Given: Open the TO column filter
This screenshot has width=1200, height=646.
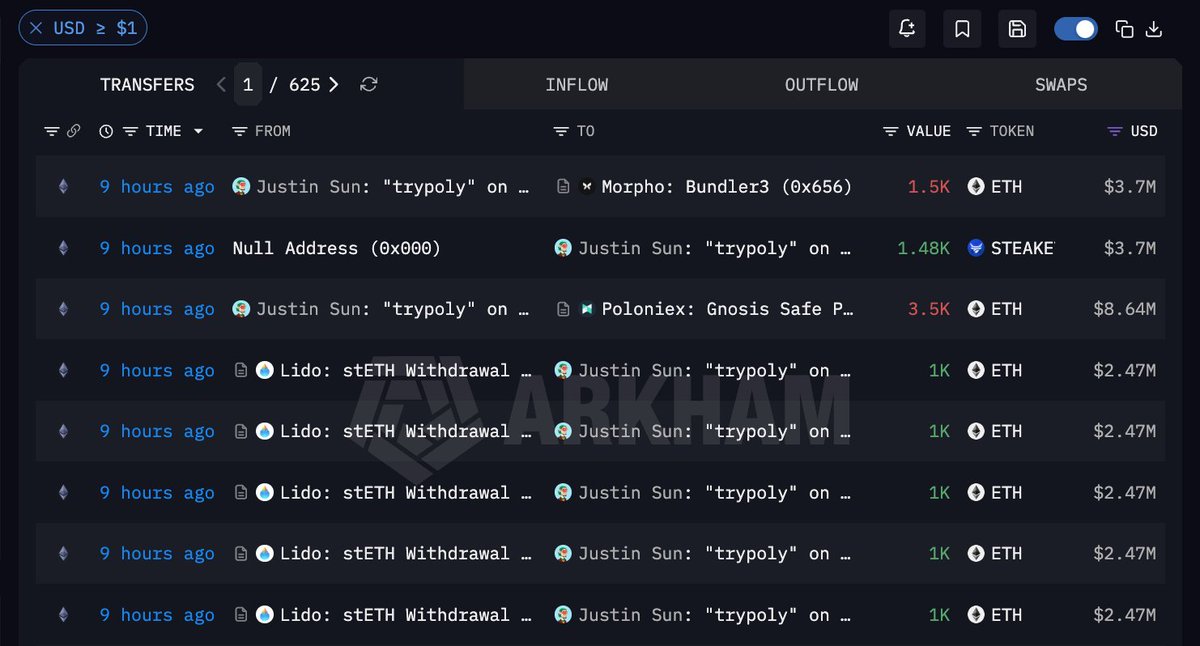Looking at the screenshot, I should [561, 131].
